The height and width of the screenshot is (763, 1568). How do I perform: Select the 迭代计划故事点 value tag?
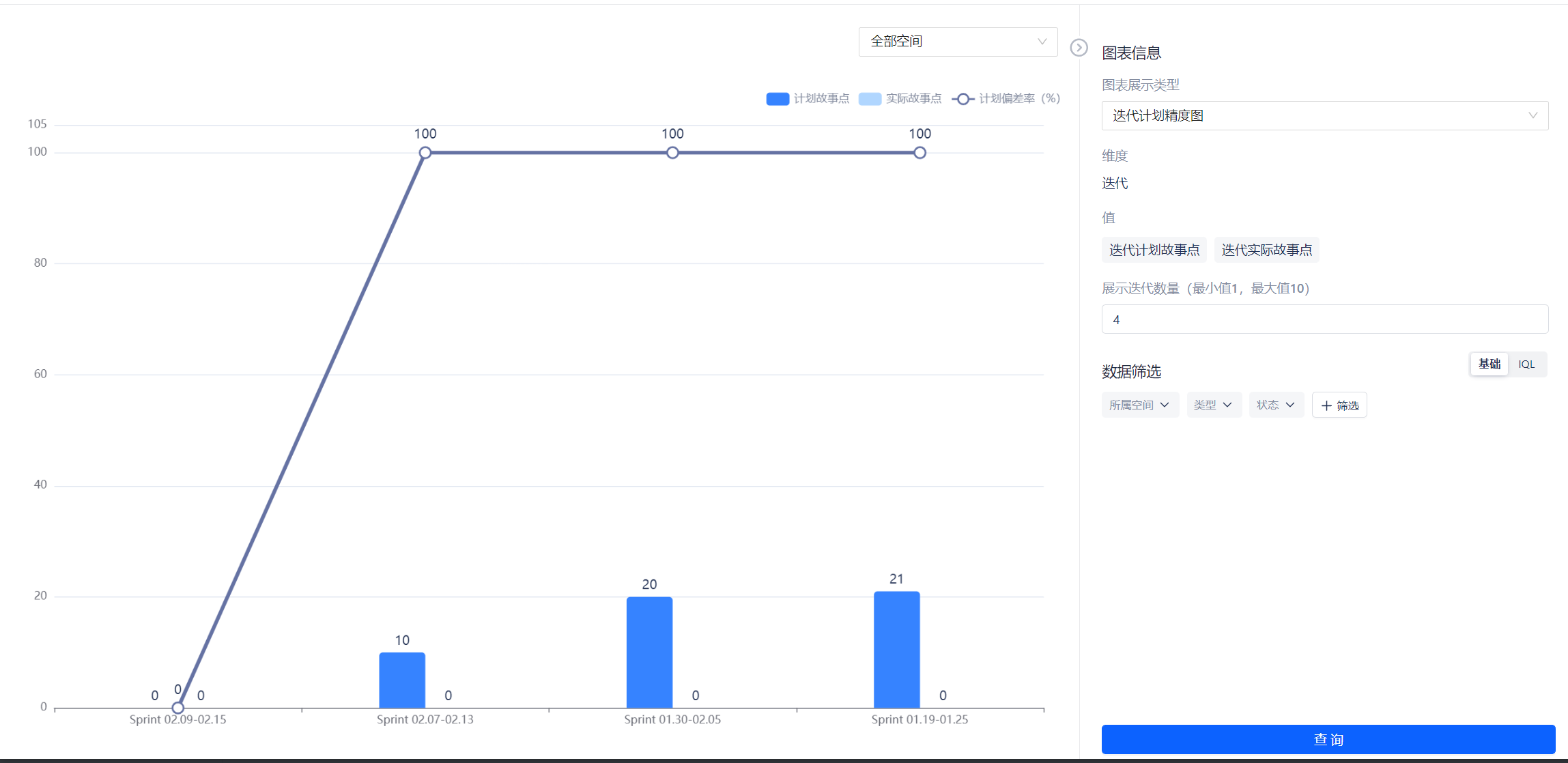1154,250
